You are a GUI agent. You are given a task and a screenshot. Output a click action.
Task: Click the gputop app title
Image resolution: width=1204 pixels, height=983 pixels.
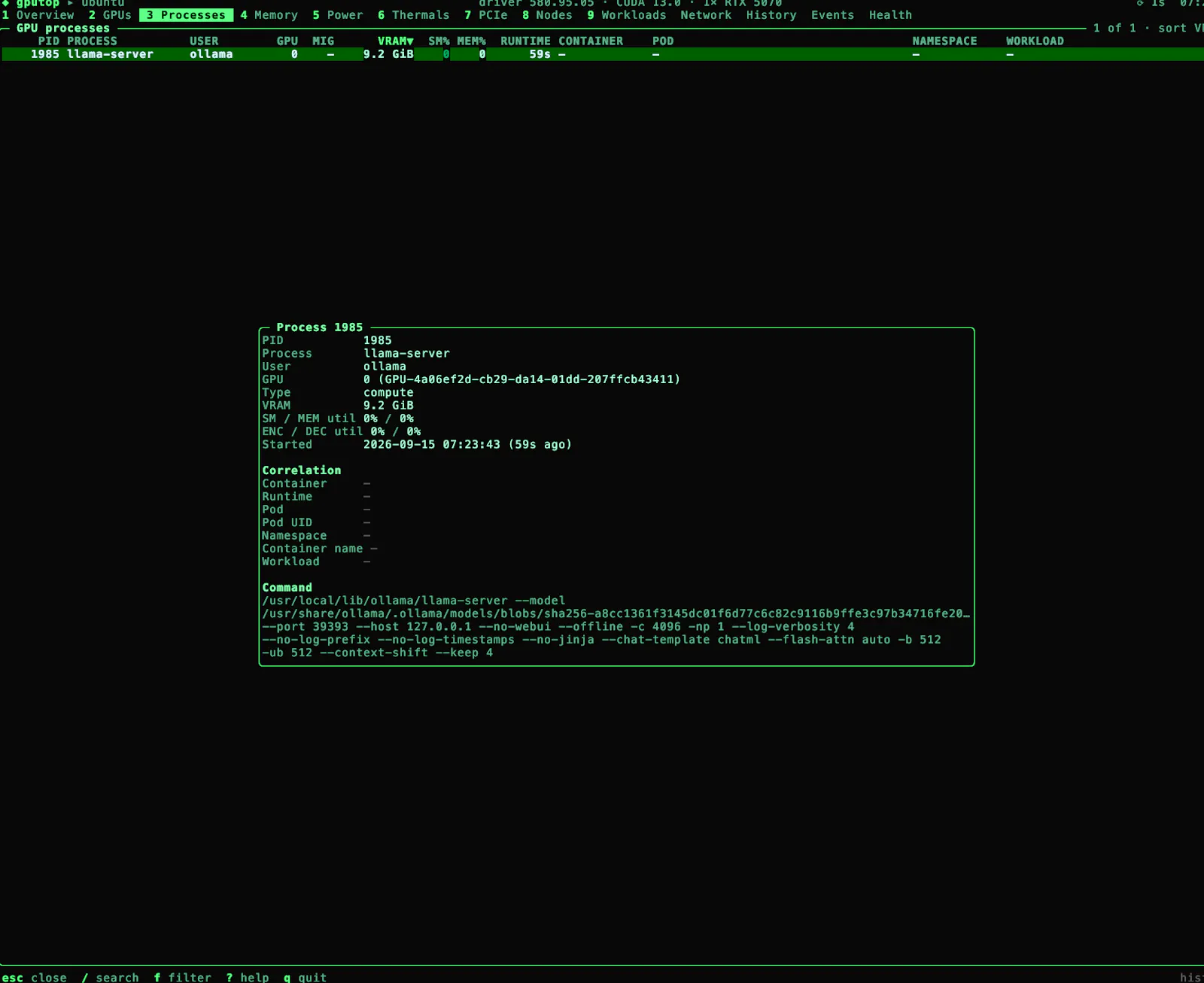(38, 4)
